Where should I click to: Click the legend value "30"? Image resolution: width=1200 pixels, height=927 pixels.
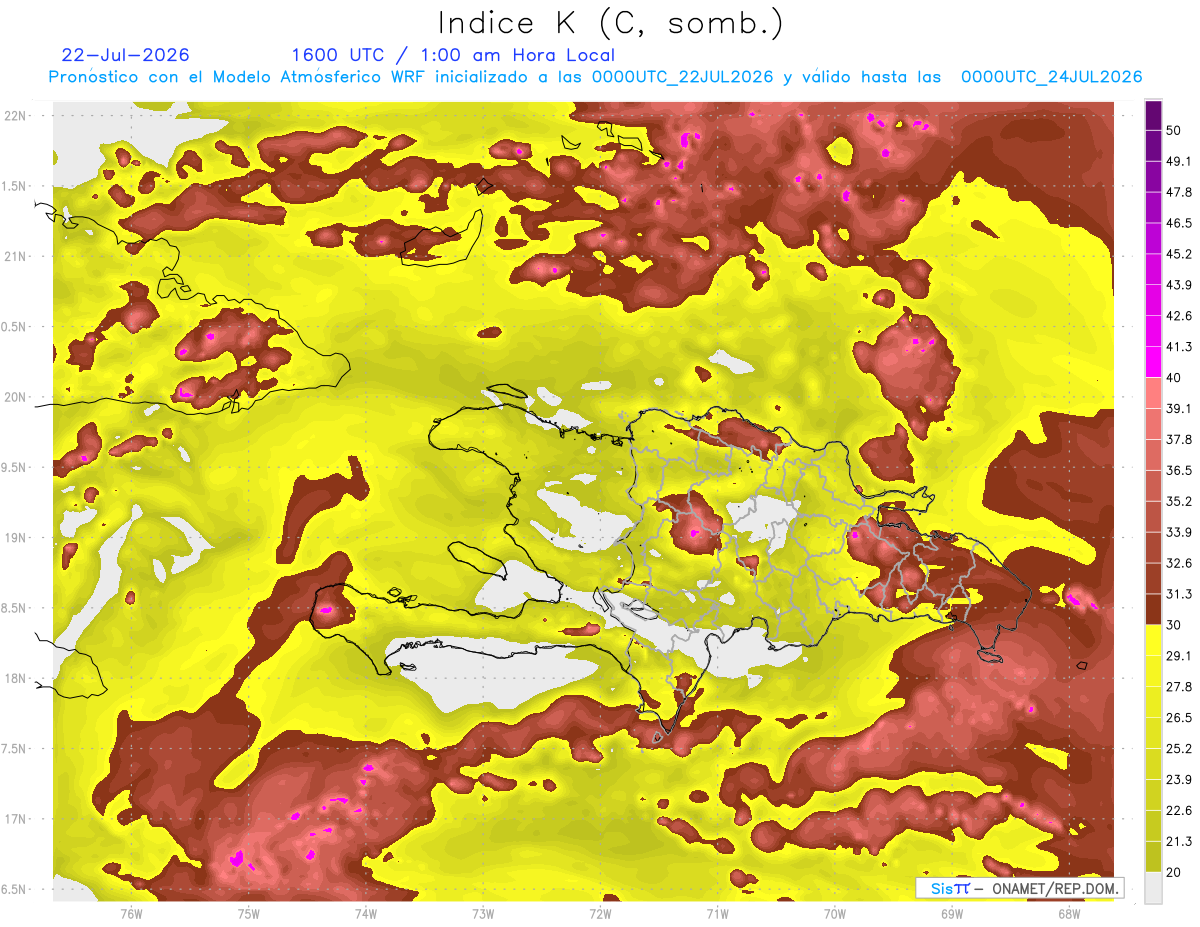[x=1173, y=625]
